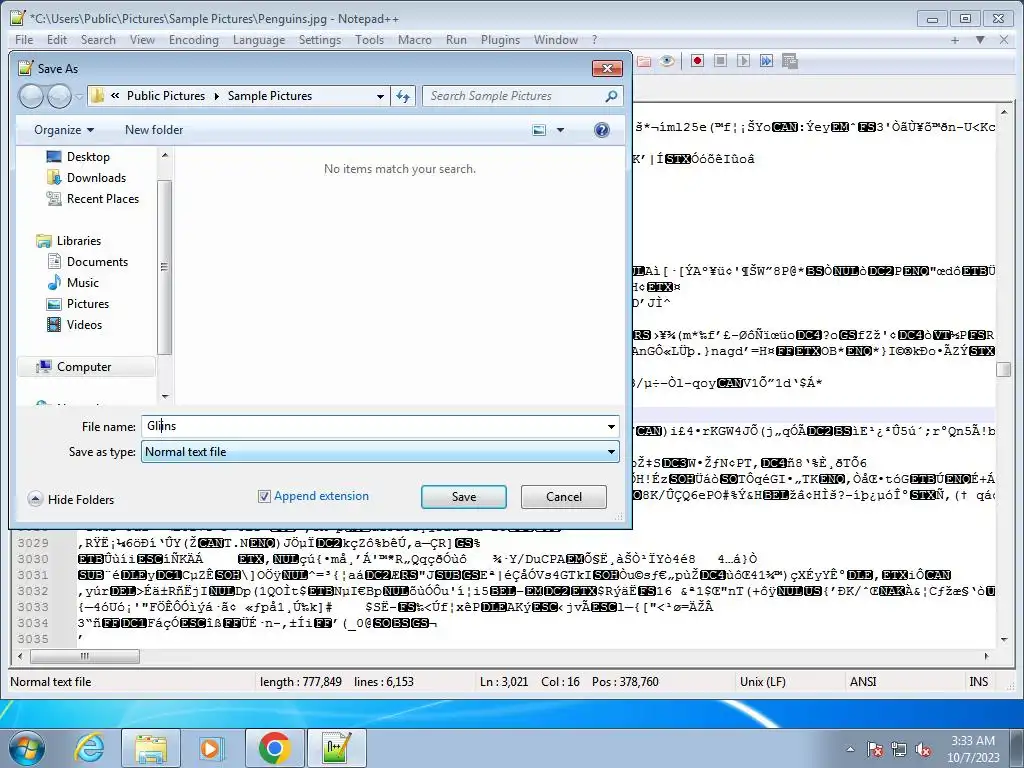
Task: Click the Sample Pictures breadcrumb
Action: click(x=270, y=96)
